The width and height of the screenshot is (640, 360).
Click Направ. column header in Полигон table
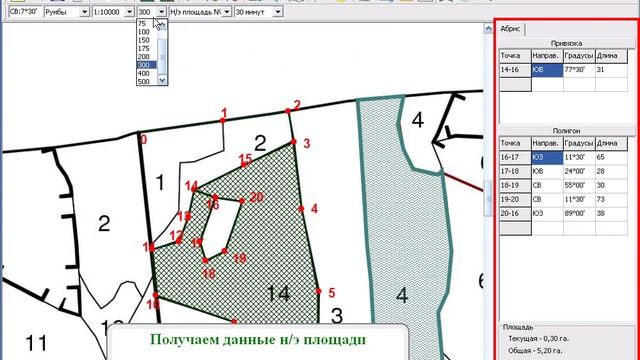547,143
